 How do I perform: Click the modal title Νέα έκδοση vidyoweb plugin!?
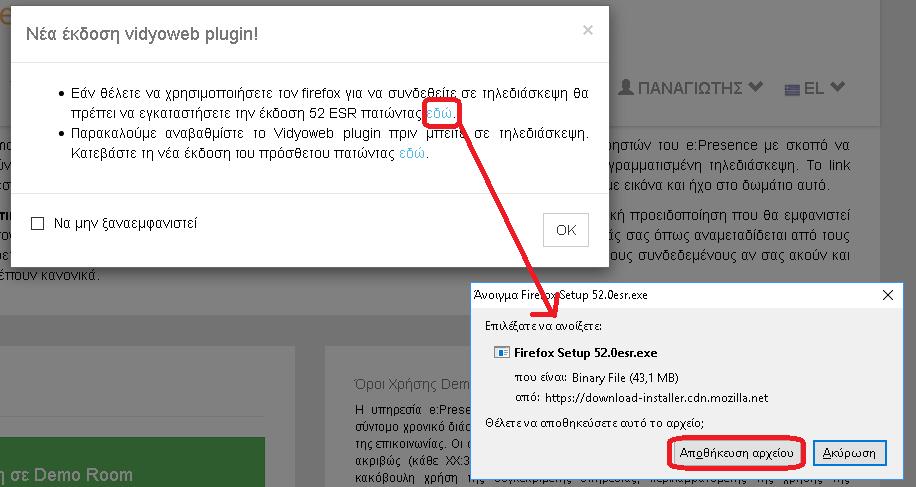pyautogui.click(x=142, y=34)
